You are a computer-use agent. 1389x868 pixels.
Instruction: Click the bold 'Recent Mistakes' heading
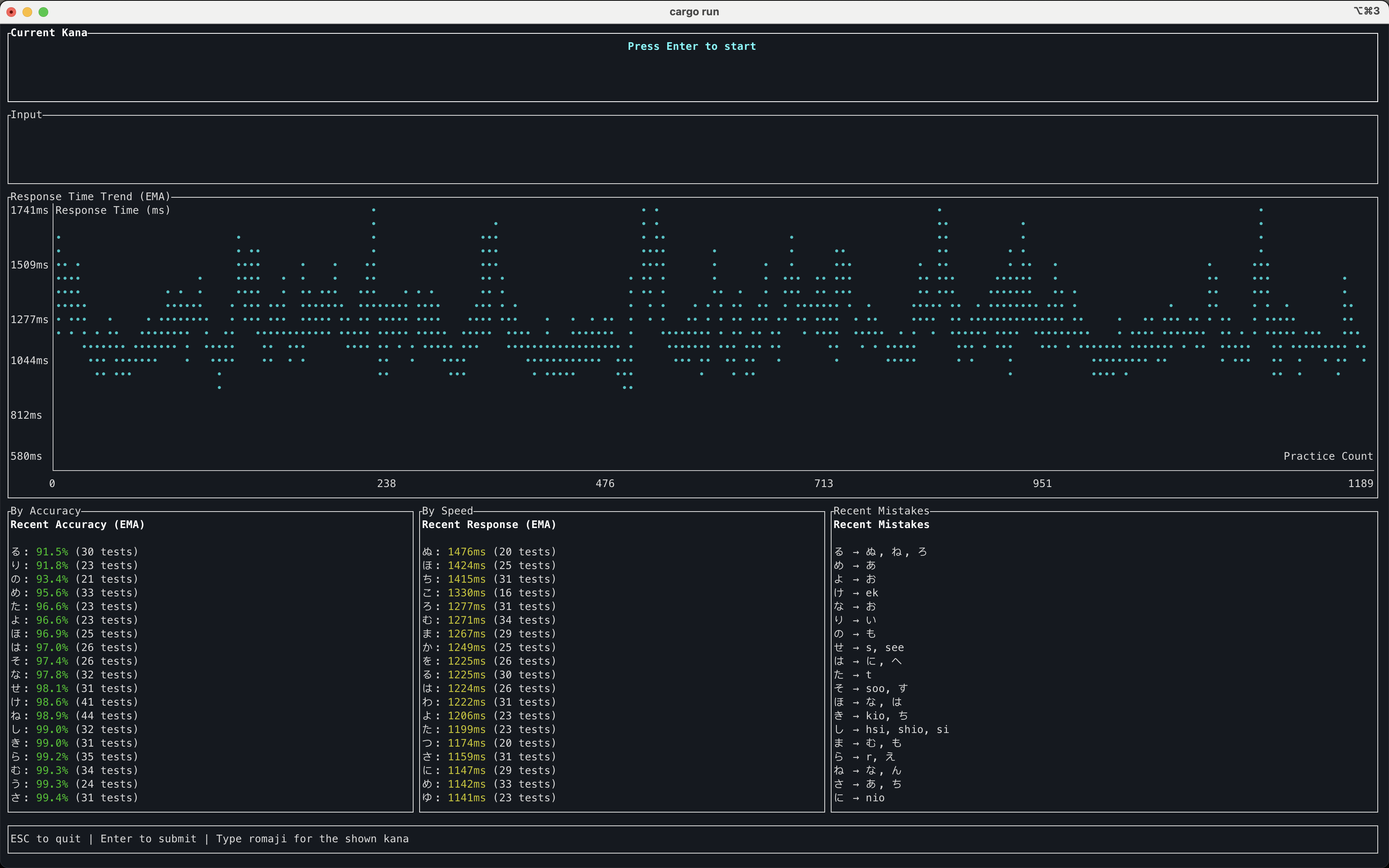tap(881, 525)
